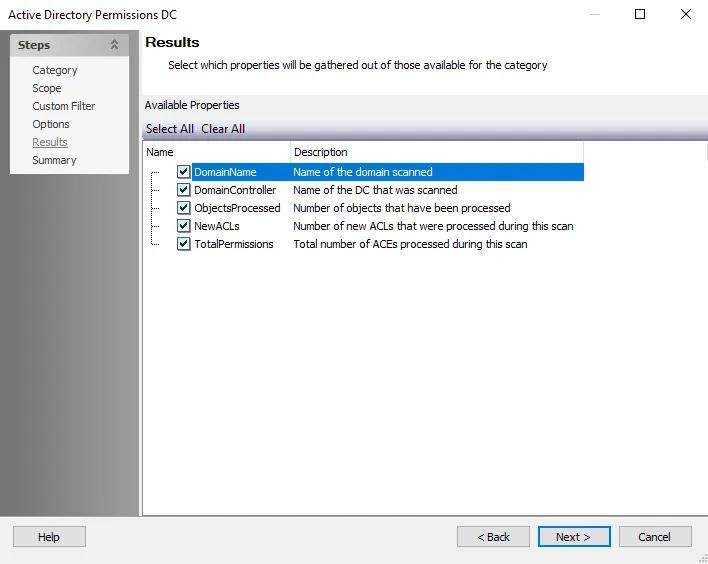Go Back to previous step
The height and width of the screenshot is (564, 708).
point(493,536)
